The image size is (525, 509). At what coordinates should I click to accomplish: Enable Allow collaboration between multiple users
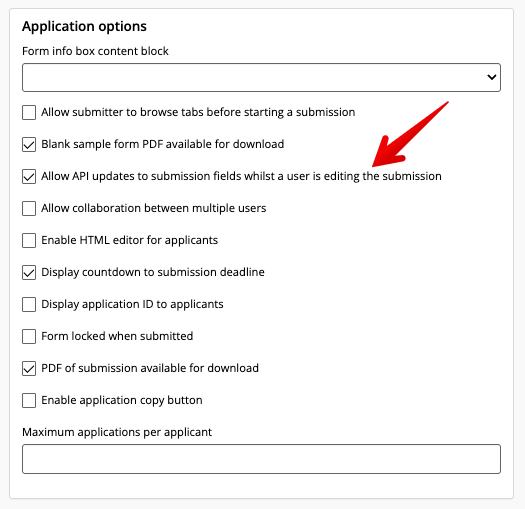tap(29, 208)
